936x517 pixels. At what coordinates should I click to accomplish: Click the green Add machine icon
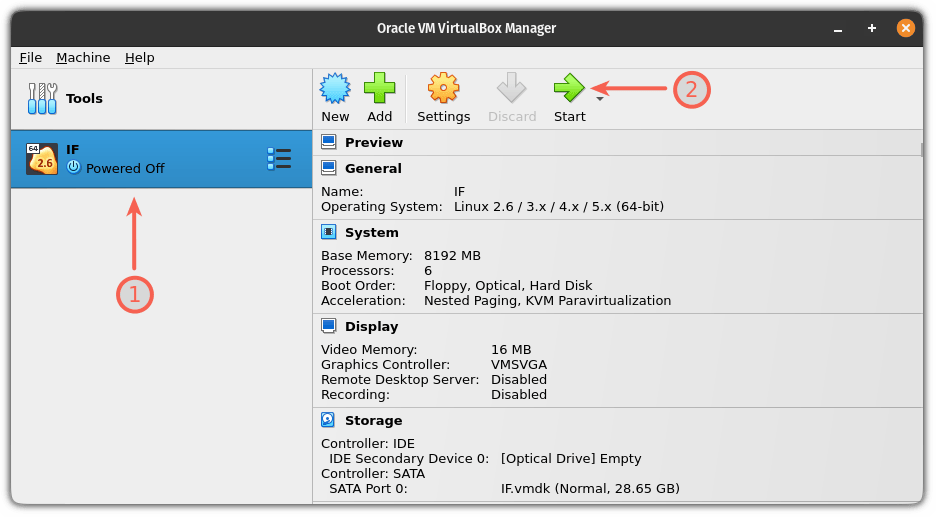(x=379, y=90)
